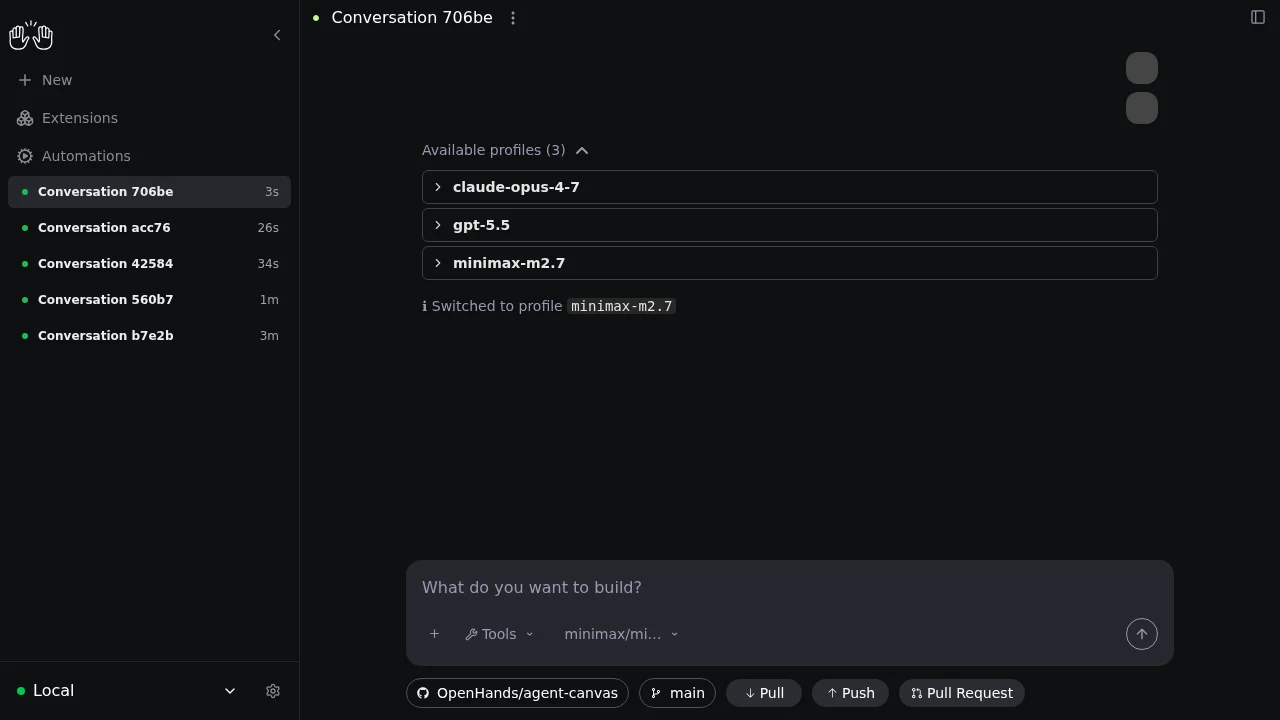
Task: Open the minimax model selector dropdown
Action: point(621,634)
